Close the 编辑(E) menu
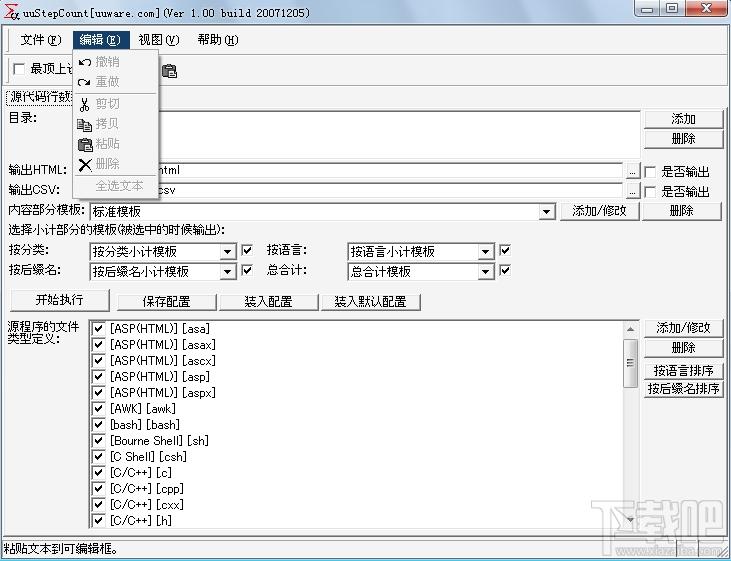This screenshot has height=561, width=731. tap(100, 40)
